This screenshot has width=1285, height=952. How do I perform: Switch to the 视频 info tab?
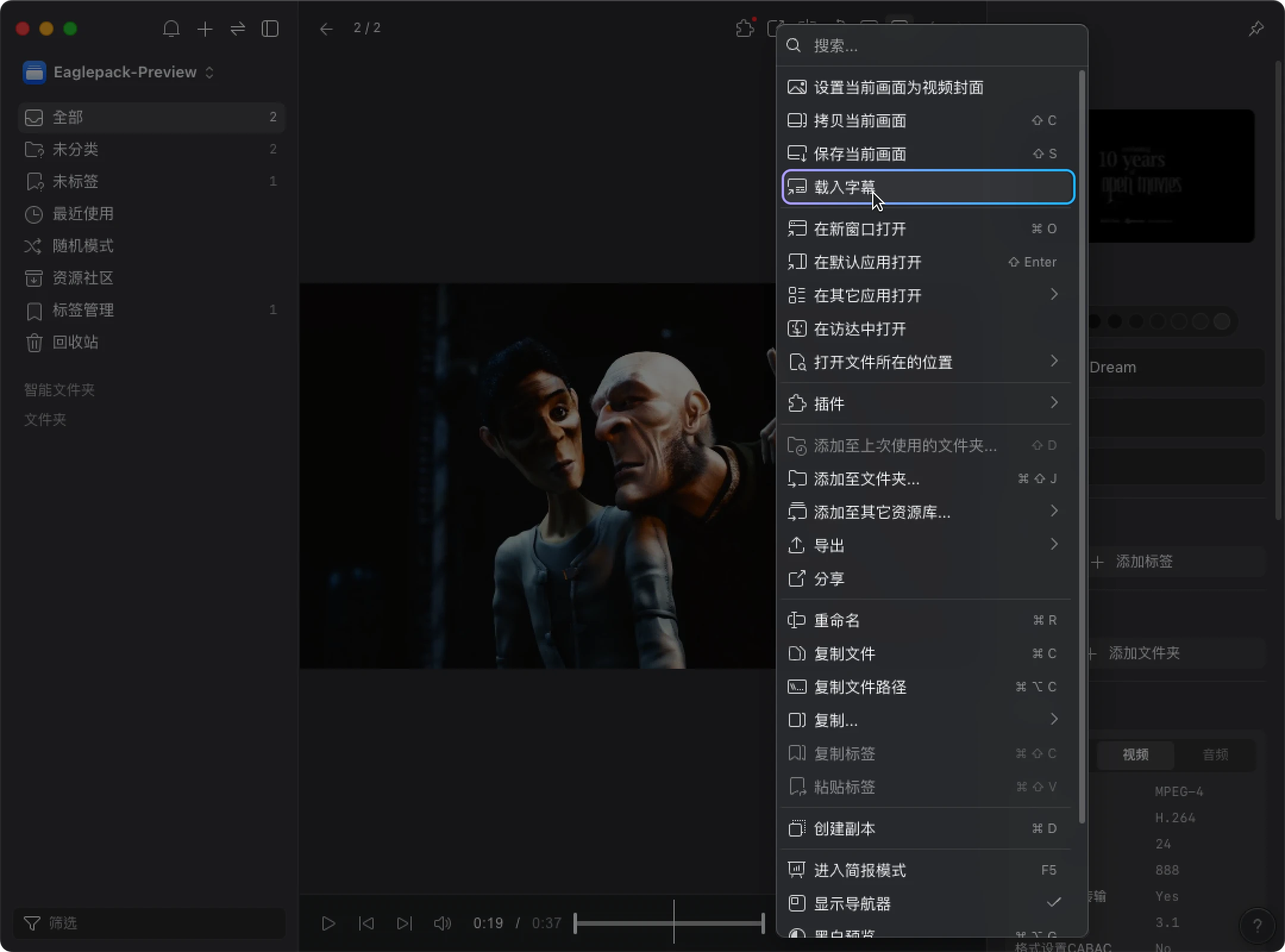coord(1135,754)
